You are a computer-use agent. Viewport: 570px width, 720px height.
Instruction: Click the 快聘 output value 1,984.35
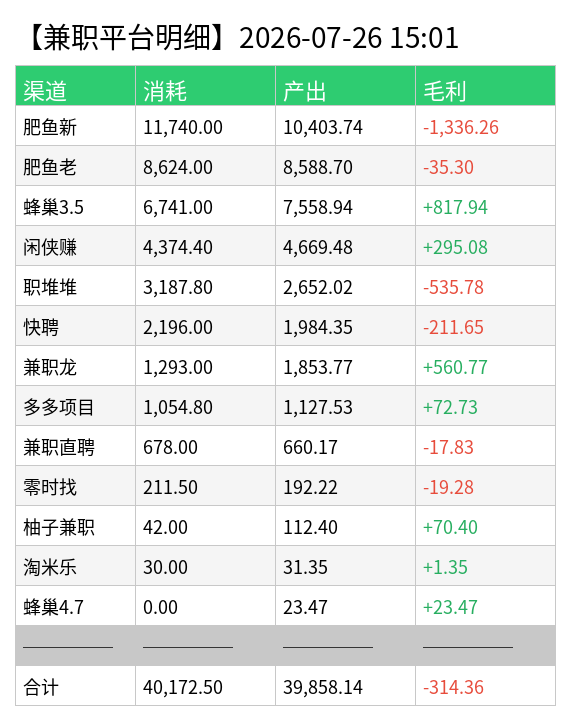pyautogui.click(x=318, y=327)
